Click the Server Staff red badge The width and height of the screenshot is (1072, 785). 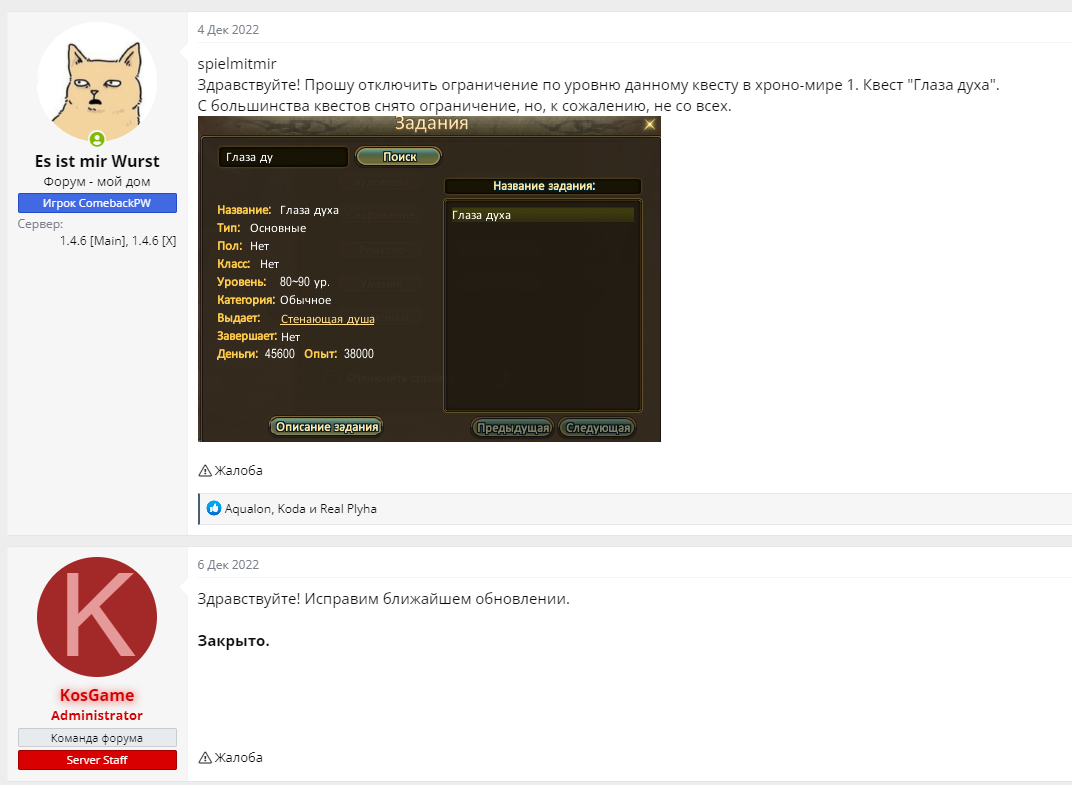pos(97,760)
